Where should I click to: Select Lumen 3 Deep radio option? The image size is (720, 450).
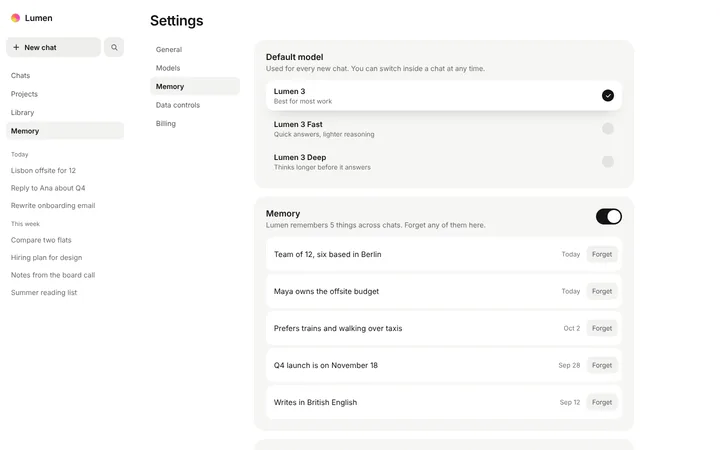(x=608, y=162)
